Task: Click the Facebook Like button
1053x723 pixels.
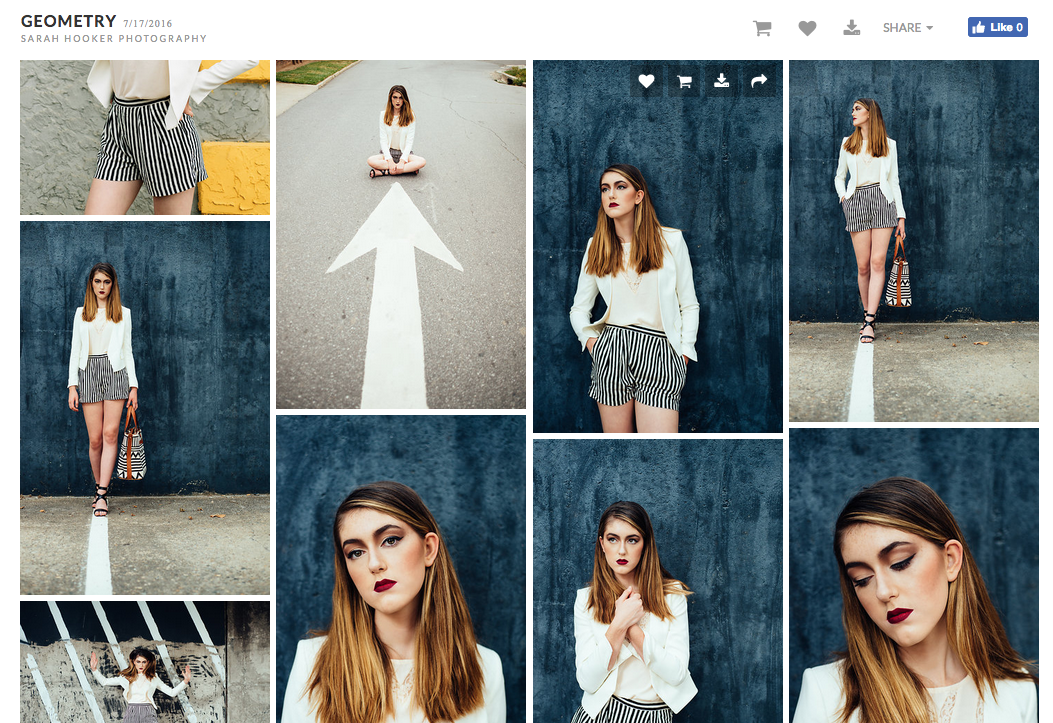Action: pyautogui.click(x=997, y=27)
